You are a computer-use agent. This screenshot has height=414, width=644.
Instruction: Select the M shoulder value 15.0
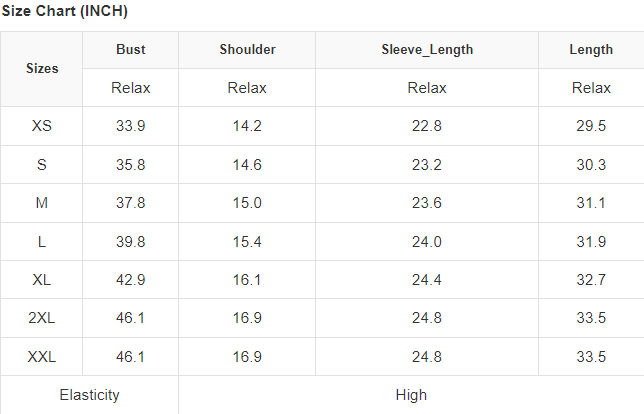coord(247,203)
